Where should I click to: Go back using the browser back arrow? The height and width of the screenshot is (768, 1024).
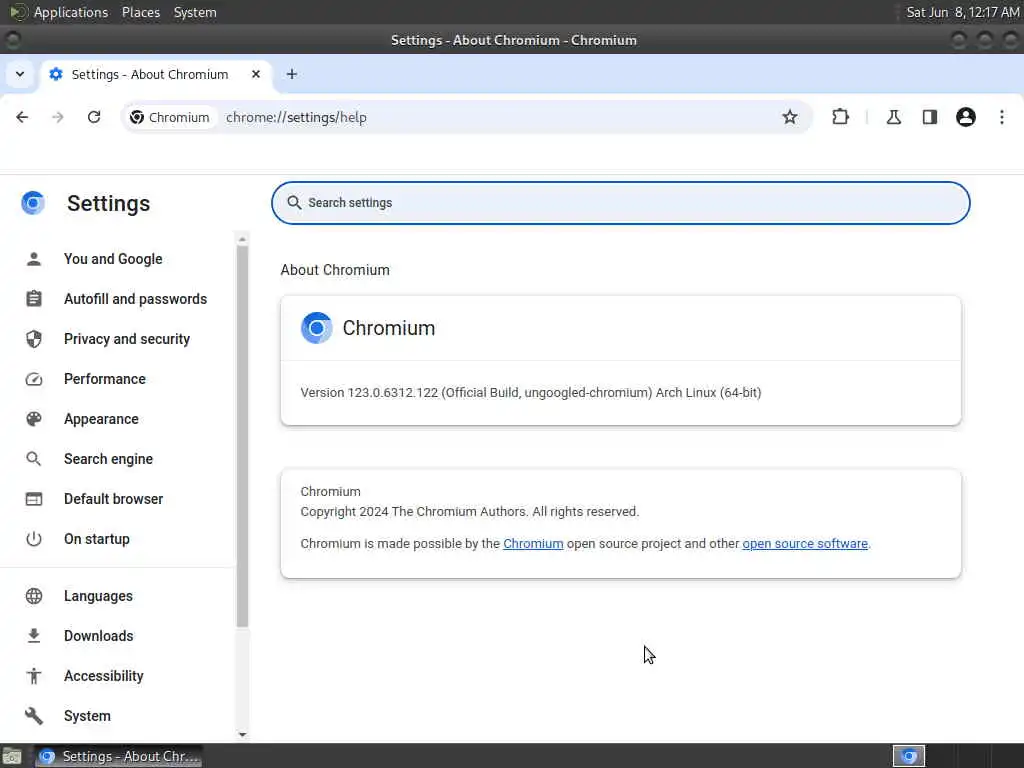click(22, 117)
